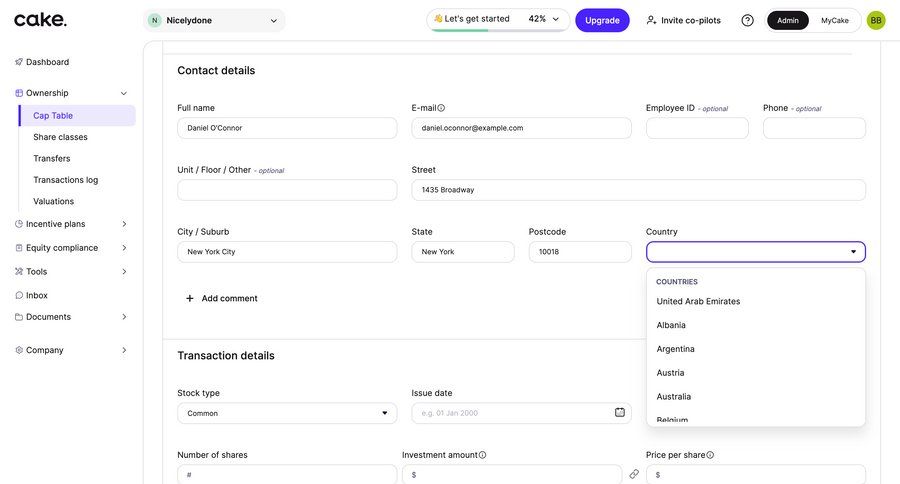The height and width of the screenshot is (484, 900).
Task: Click the link icon beside Investment amount
Action: 634,474
